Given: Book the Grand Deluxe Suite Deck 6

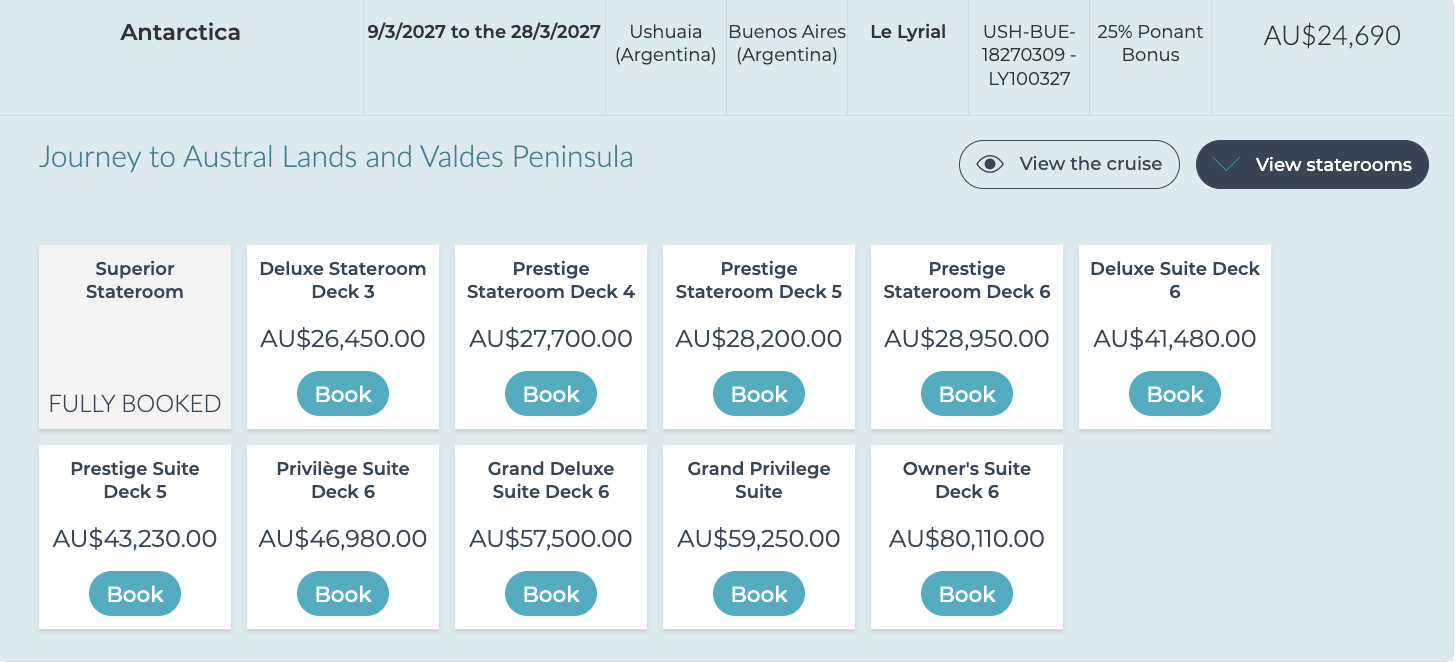Looking at the screenshot, I should [550, 594].
